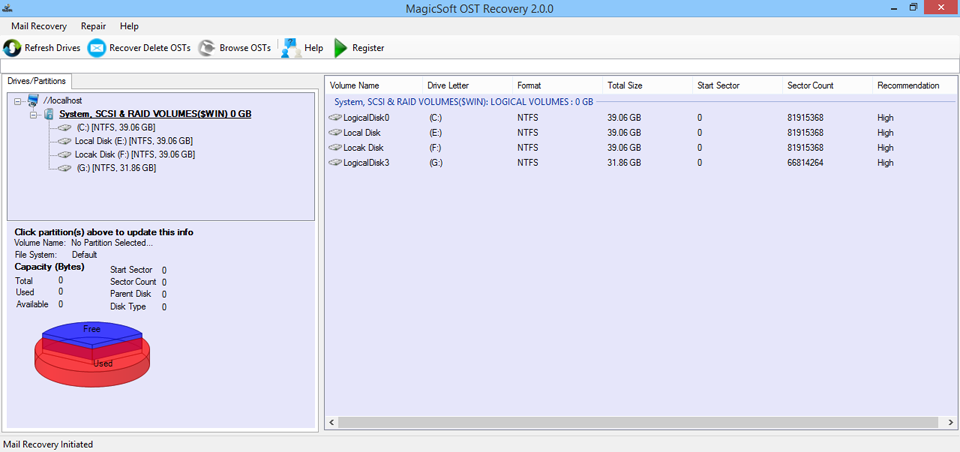This screenshot has width=960, height=452.
Task: Select the Drives/Partitions tab
Action: pos(37,81)
